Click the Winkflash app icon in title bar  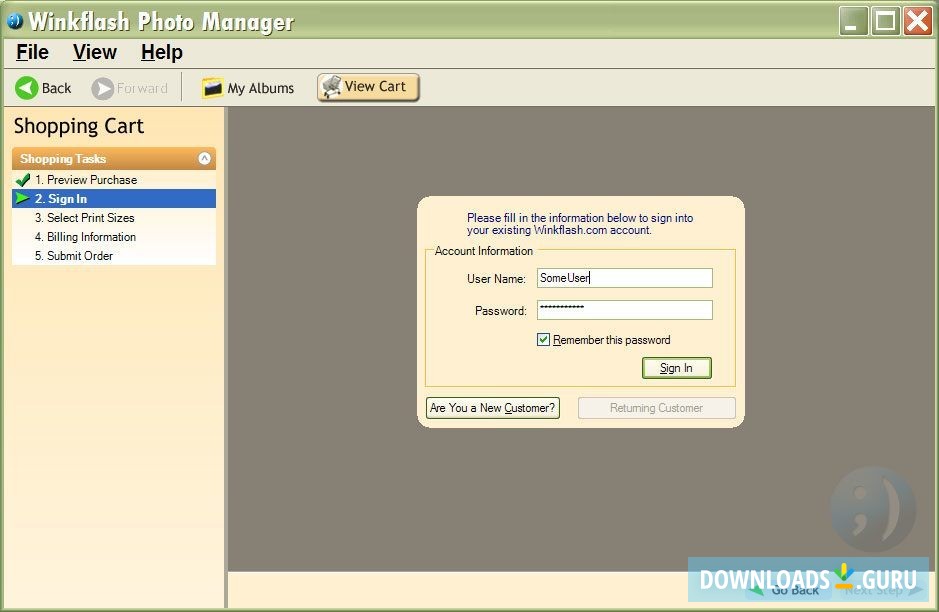coord(14,20)
